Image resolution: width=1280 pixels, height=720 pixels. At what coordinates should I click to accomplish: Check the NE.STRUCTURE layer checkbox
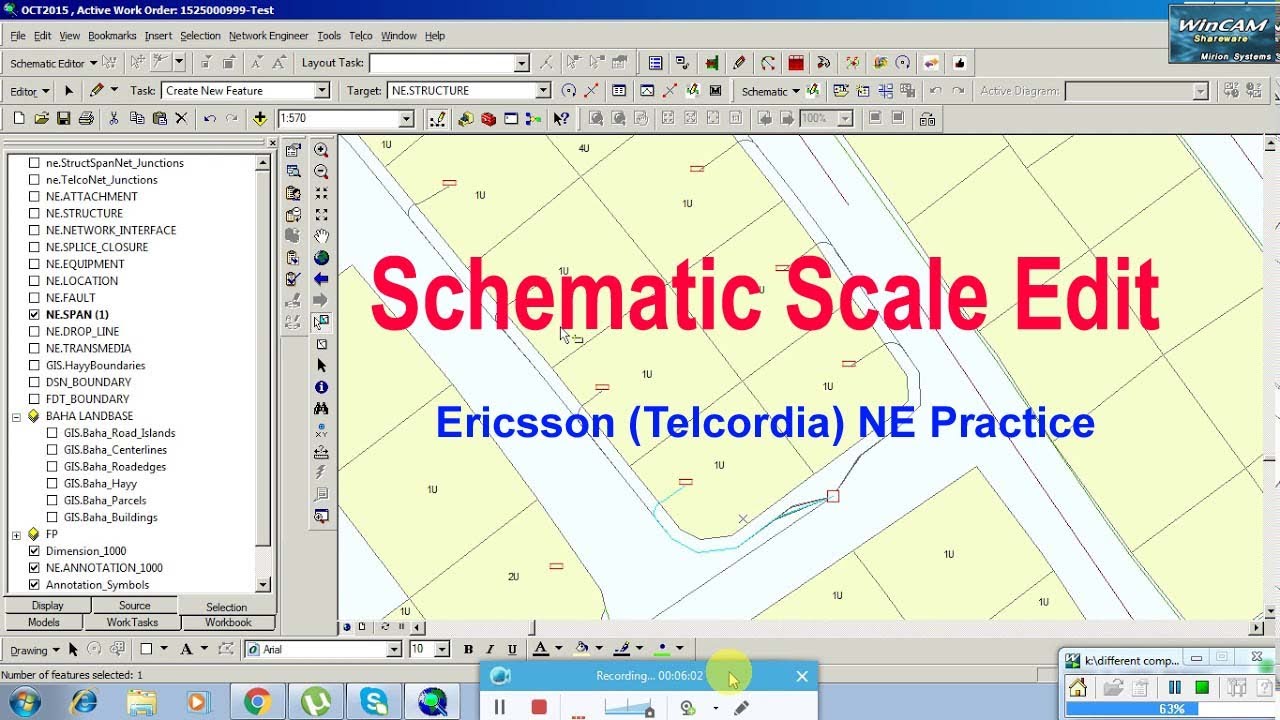pos(34,213)
